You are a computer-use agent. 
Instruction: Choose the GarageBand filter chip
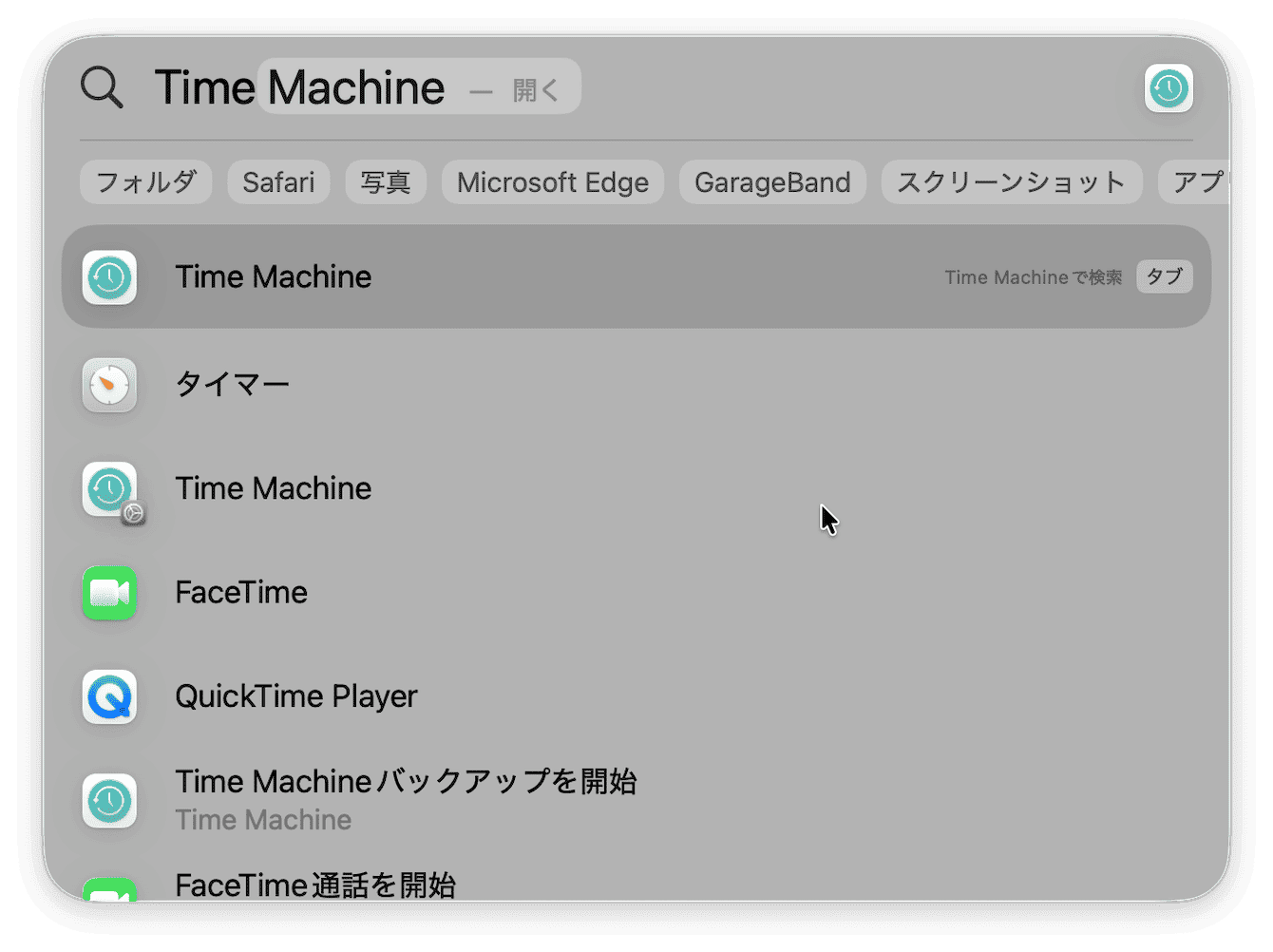[x=772, y=181]
